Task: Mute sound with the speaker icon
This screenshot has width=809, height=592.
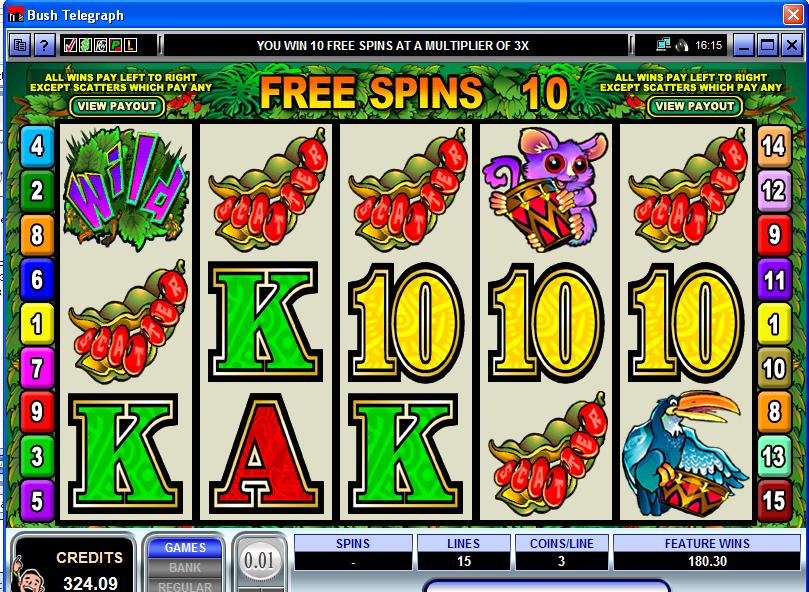Action: [682, 45]
